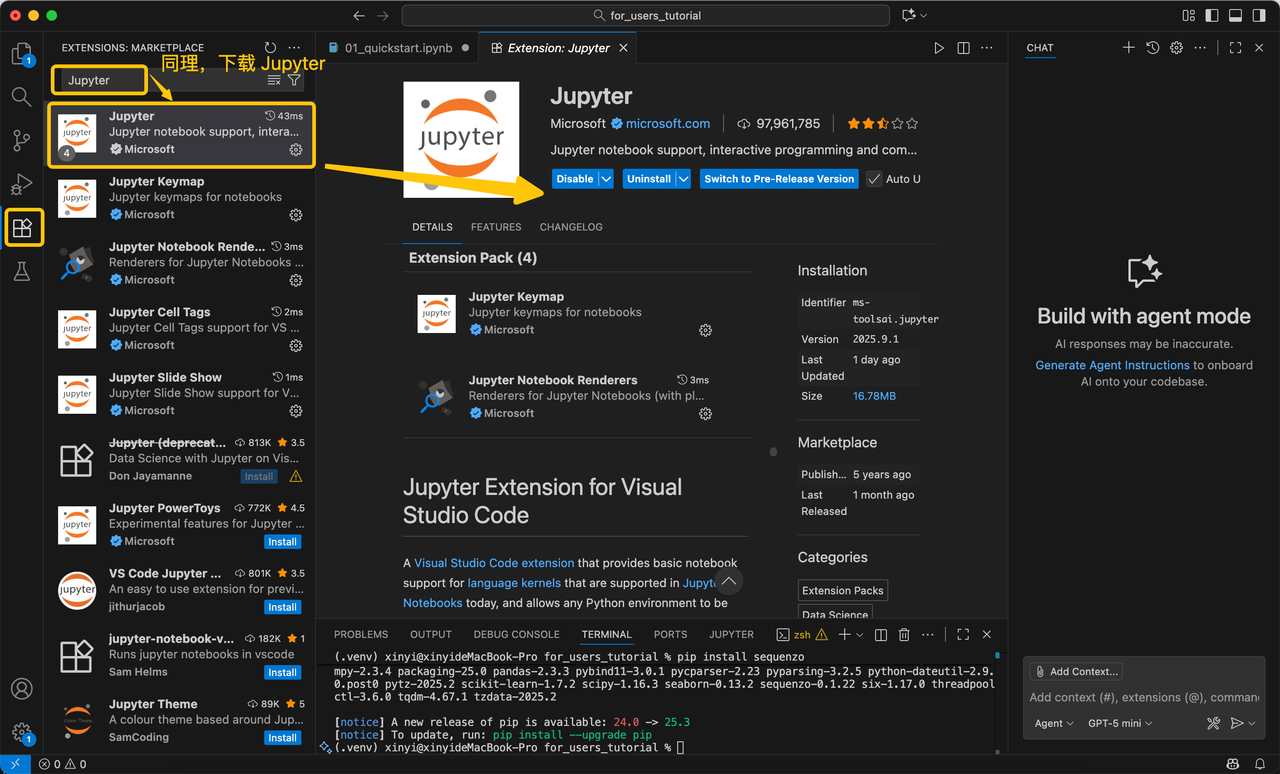Switch to the CHANGELOG tab
This screenshot has height=774, width=1280.
(571, 227)
